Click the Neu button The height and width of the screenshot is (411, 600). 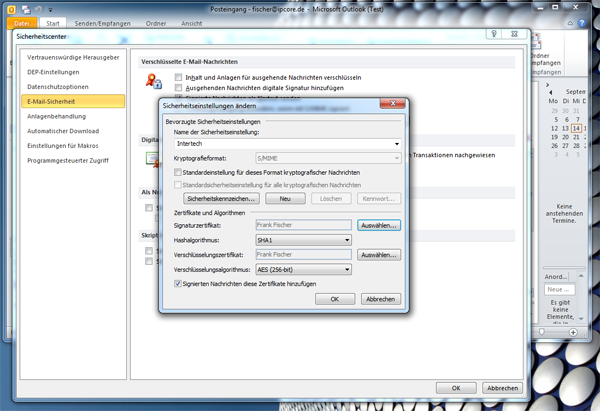tap(285, 199)
